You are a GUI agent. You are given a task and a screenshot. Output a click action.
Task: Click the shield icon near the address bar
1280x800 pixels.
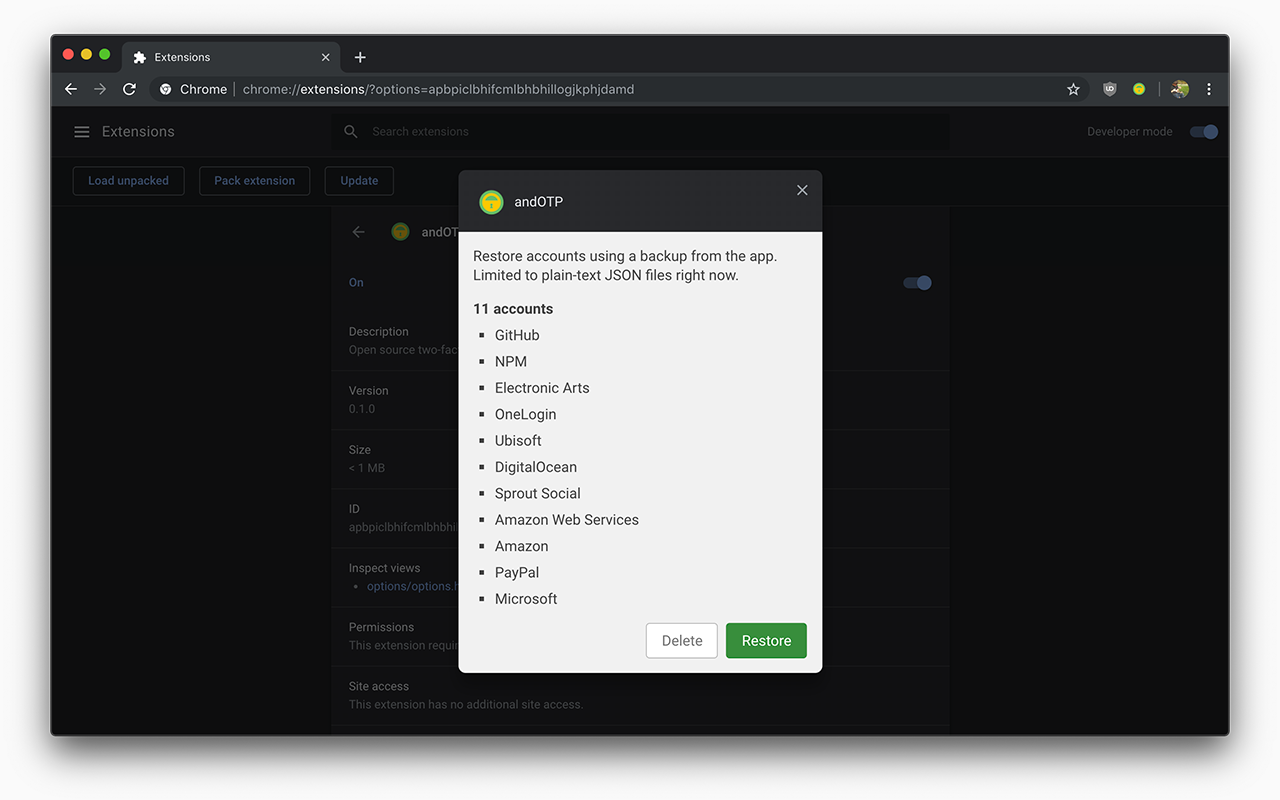pos(1109,89)
